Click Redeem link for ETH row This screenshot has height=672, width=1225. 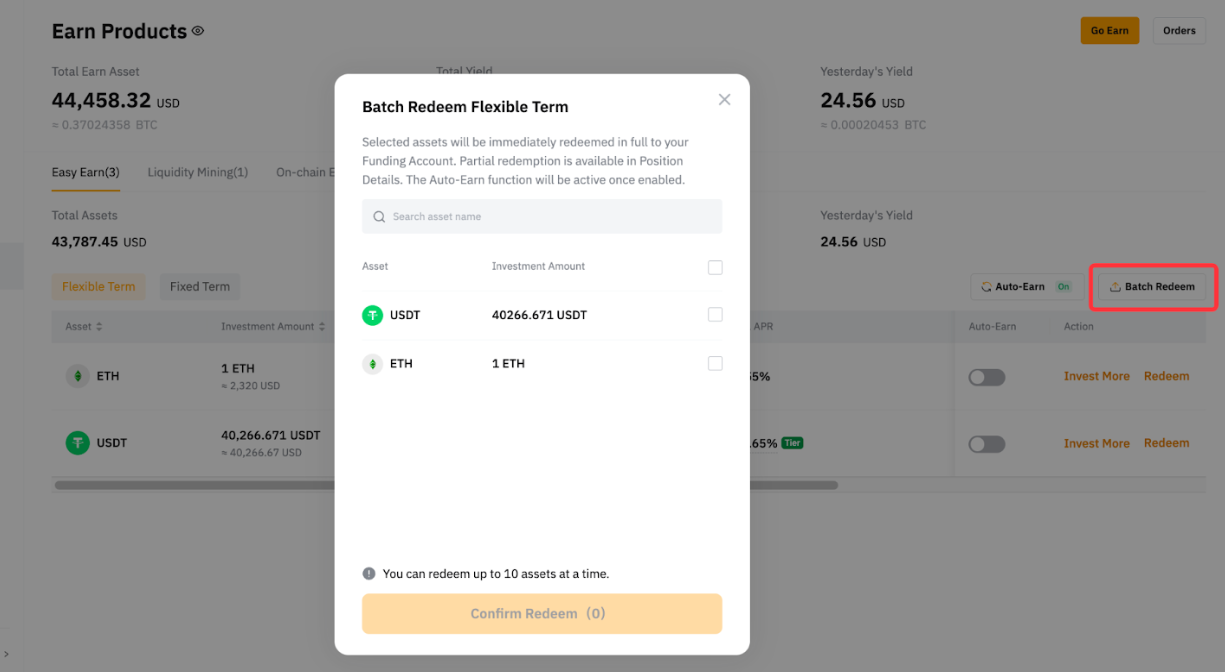tap(1166, 377)
